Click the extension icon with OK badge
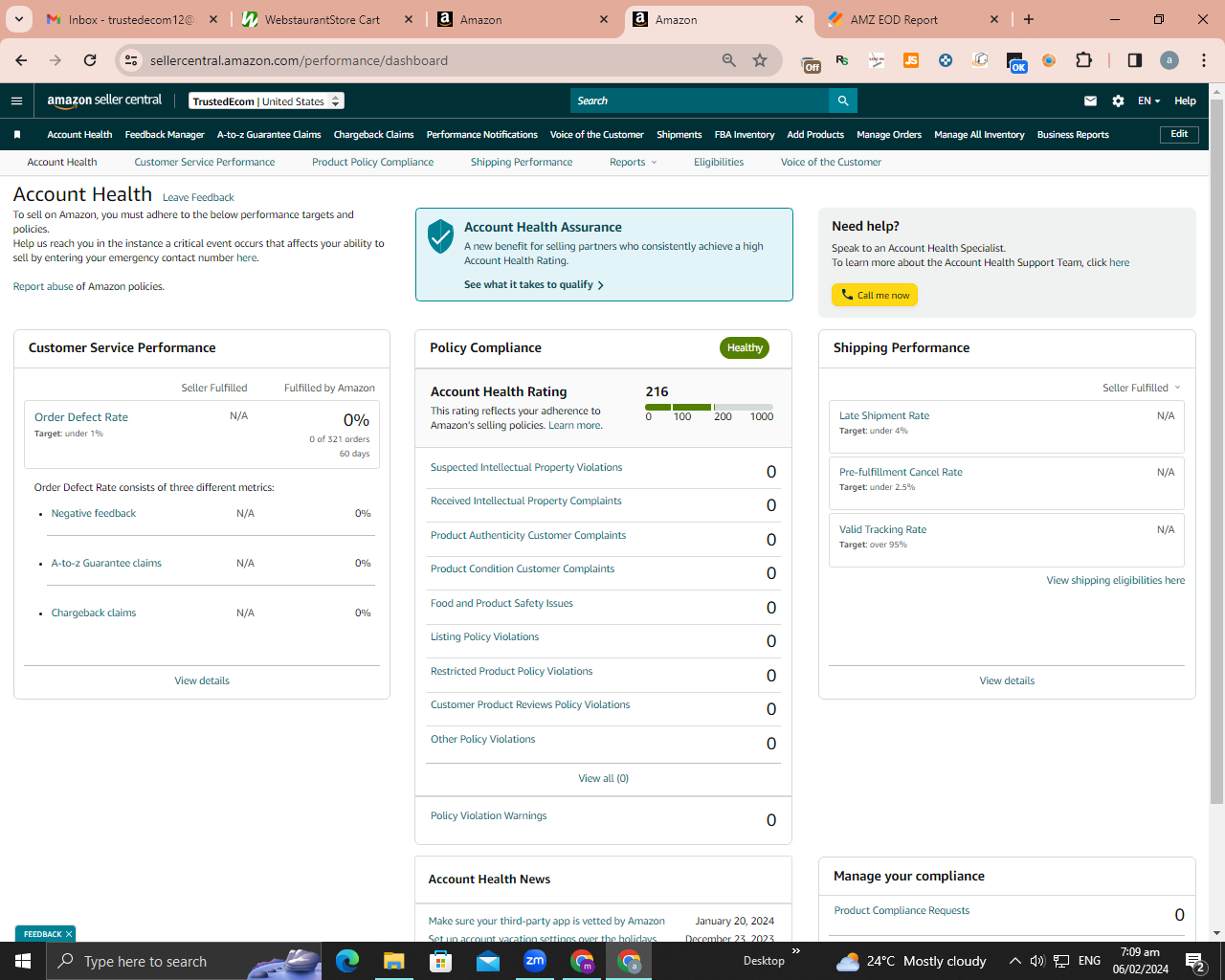 (x=1015, y=62)
